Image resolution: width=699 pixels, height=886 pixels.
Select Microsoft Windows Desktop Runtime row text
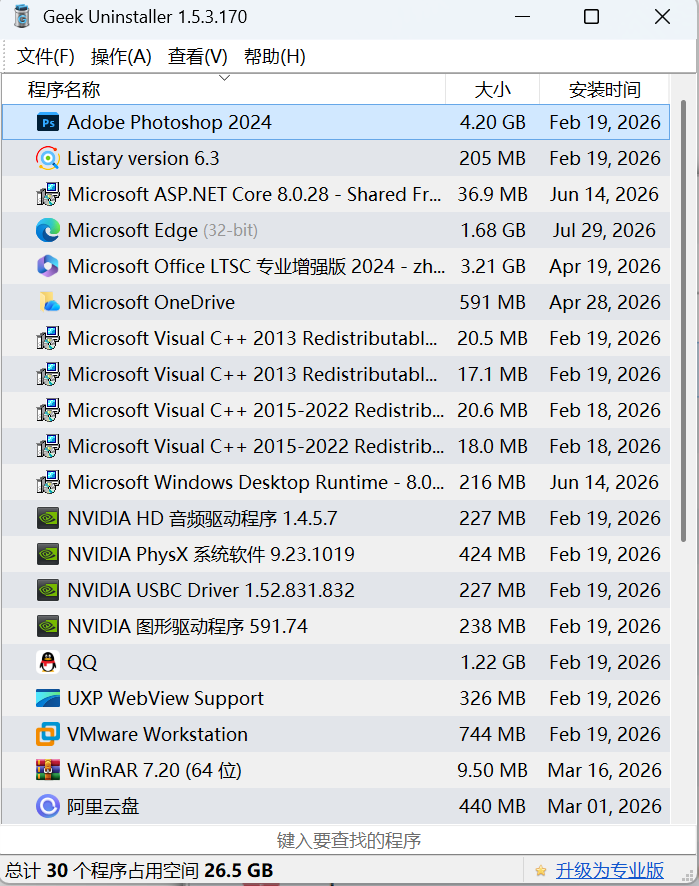pos(255,483)
